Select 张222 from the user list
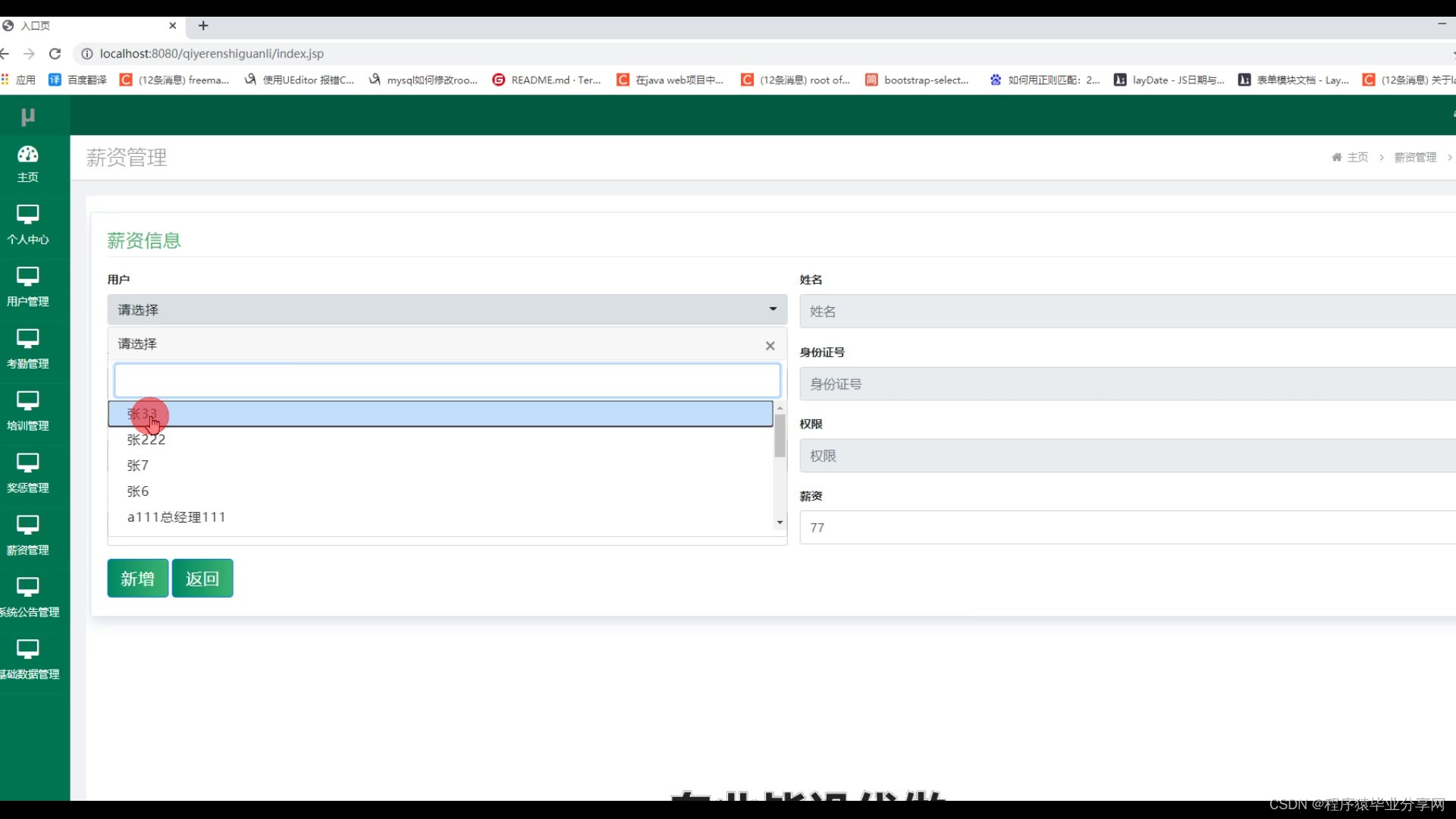Screen dimensions: 1456x819 (146, 440)
